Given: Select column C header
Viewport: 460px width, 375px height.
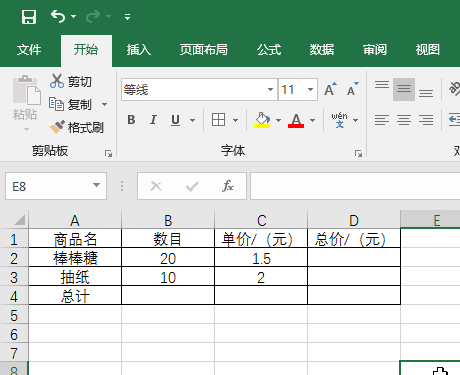Looking at the screenshot, I should 261,220.
